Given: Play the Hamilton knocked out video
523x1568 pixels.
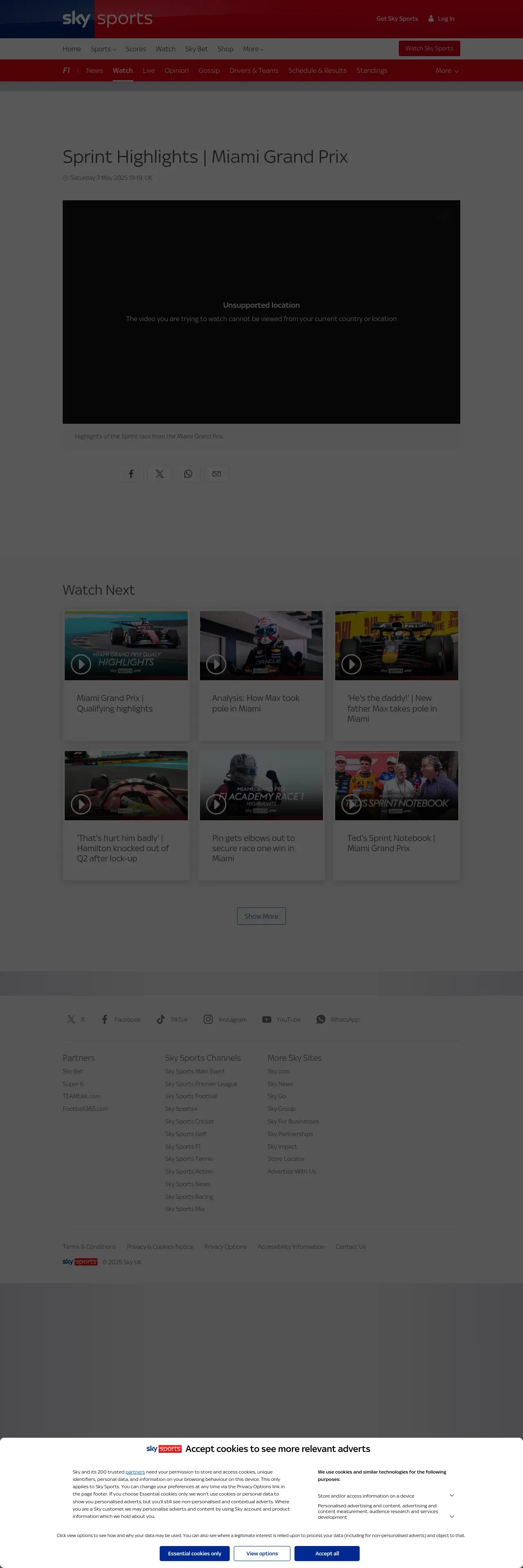Looking at the screenshot, I should pyautogui.click(x=81, y=804).
